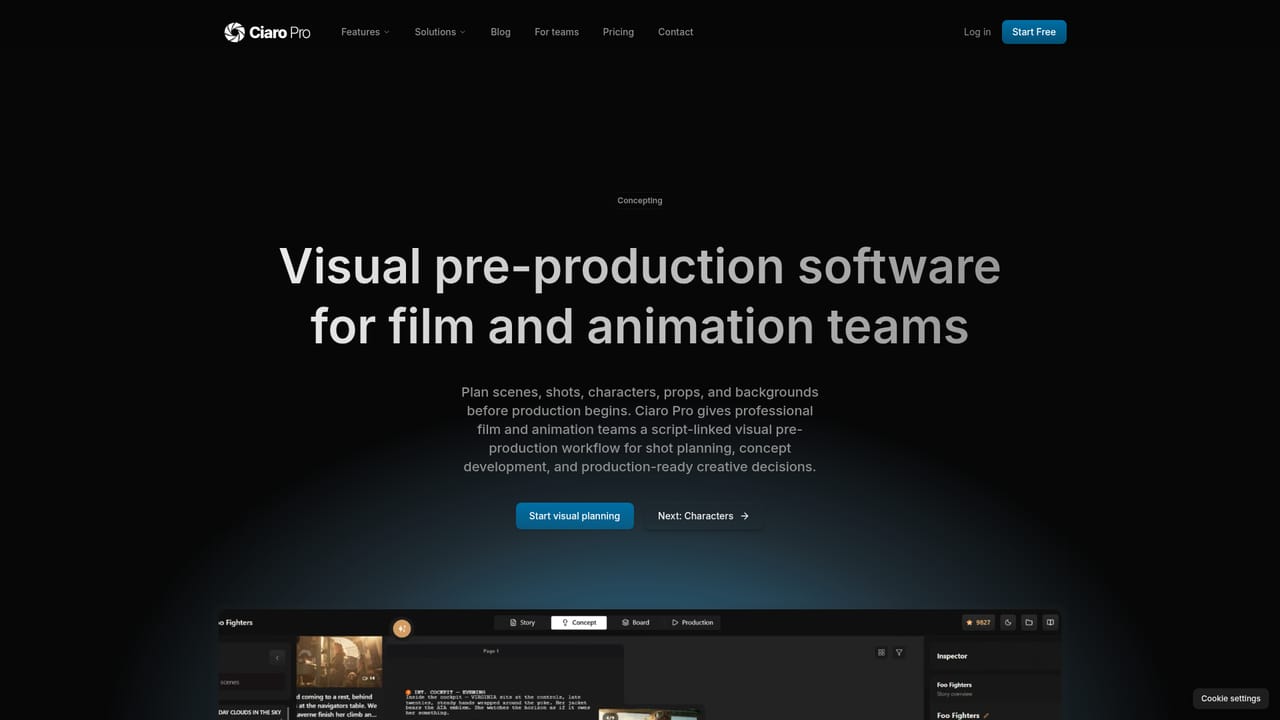This screenshot has width=1280, height=720.
Task: Click the split-panel icon in preview toolbar
Action: [1050, 622]
